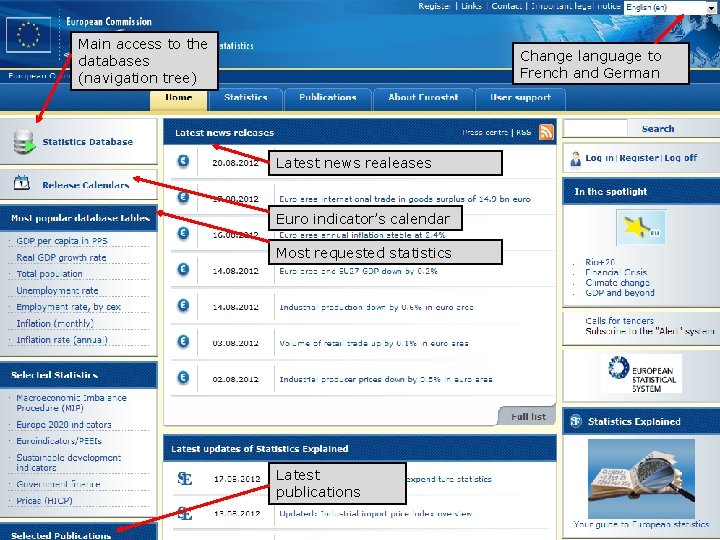Open the User support tab

520,98
